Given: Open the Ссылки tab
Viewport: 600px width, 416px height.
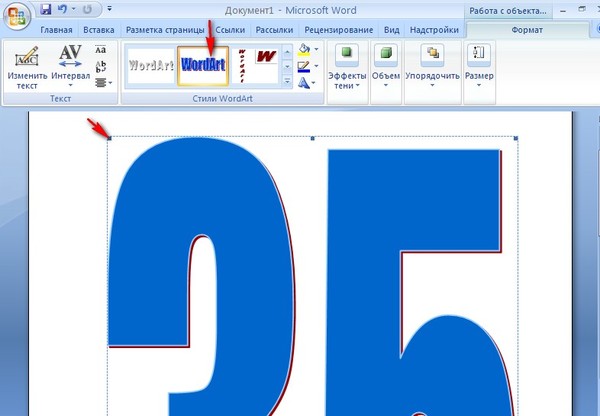Looking at the screenshot, I should [230, 30].
